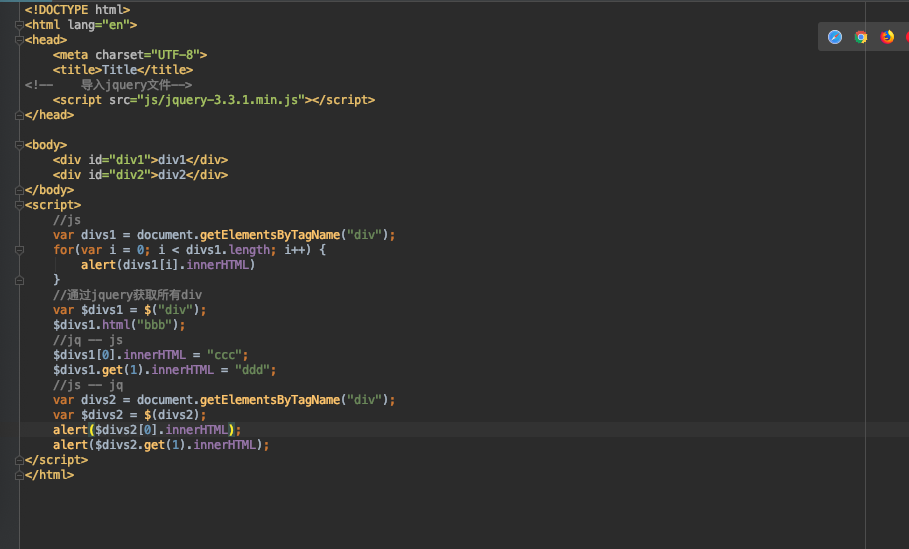The width and height of the screenshot is (909, 549).
Task: Click the div id="div2" line
Action: (x=140, y=175)
